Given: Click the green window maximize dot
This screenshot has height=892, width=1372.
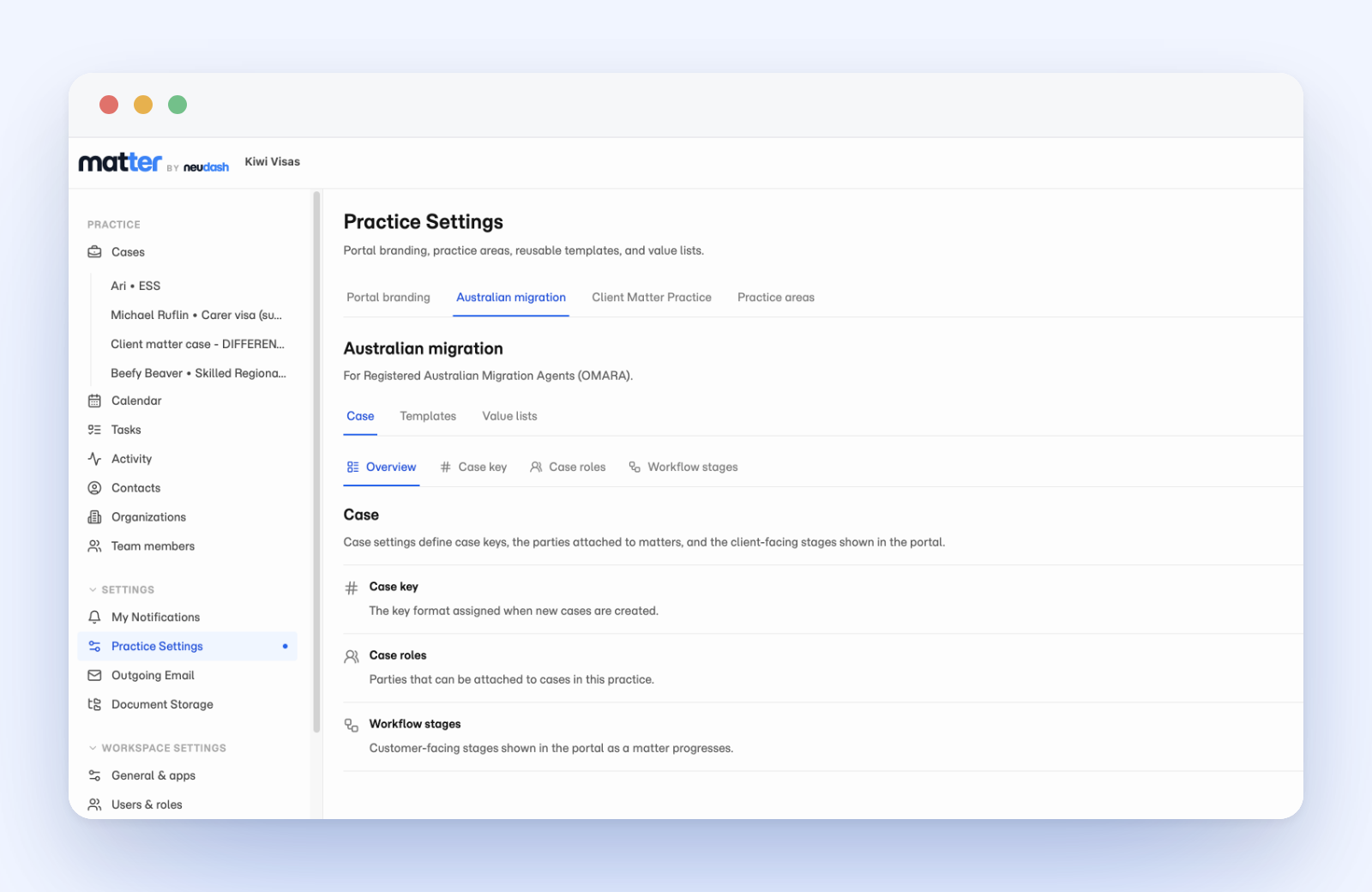Looking at the screenshot, I should 178,105.
